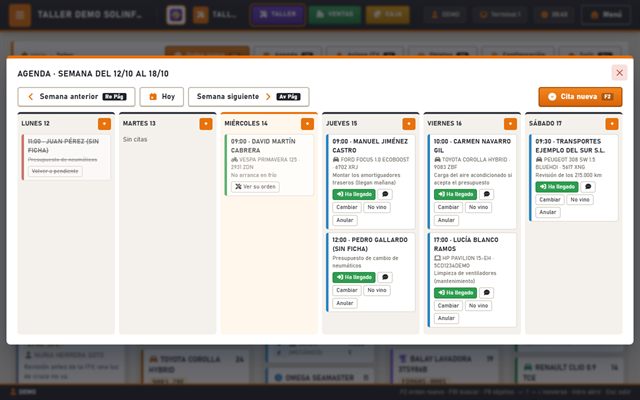Add appointment on Jueves 15 plus icon

point(409,124)
